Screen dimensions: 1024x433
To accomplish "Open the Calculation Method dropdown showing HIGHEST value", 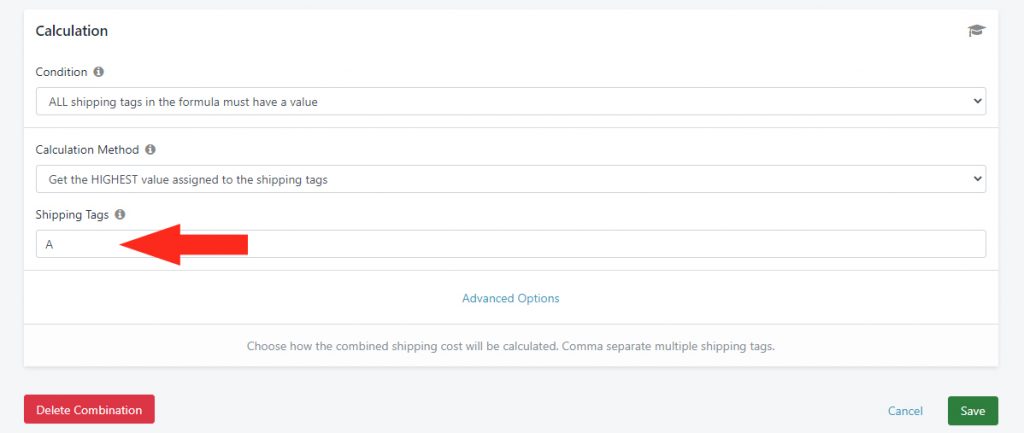I will tap(511, 179).
